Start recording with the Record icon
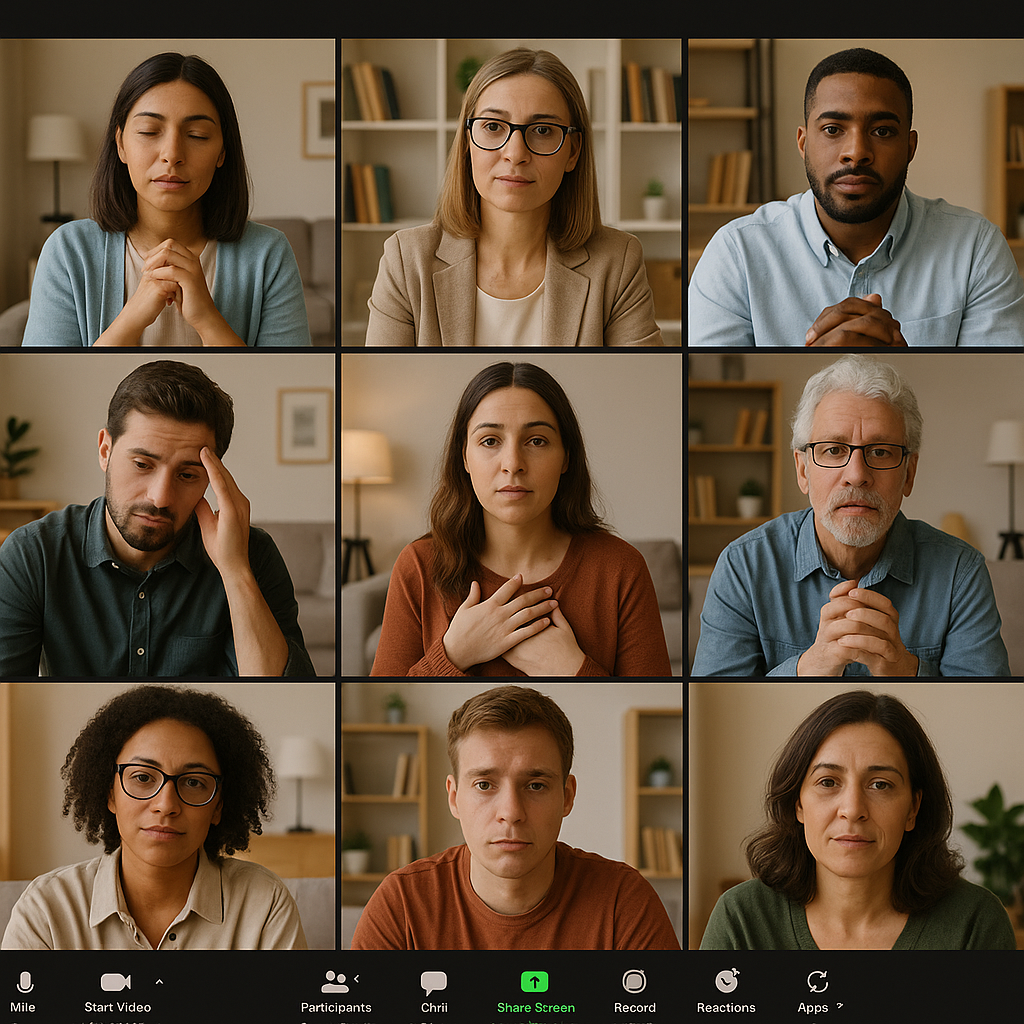1024x1024 pixels. tap(634, 982)
